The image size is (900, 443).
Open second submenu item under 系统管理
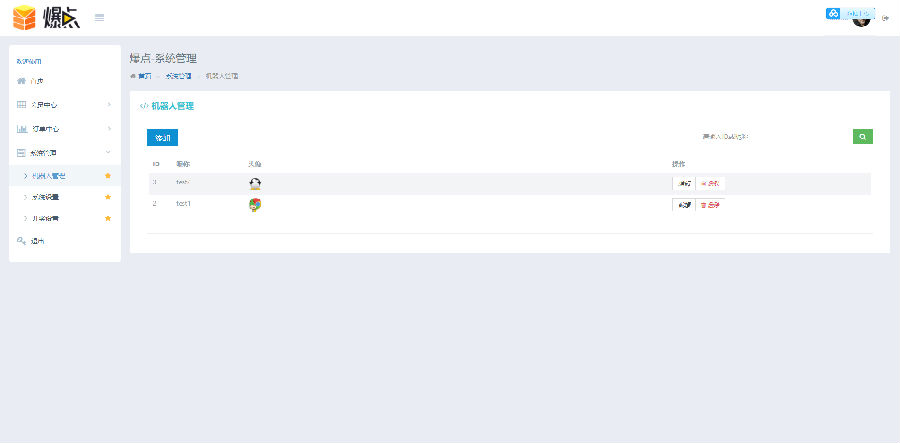coord(65,197)
